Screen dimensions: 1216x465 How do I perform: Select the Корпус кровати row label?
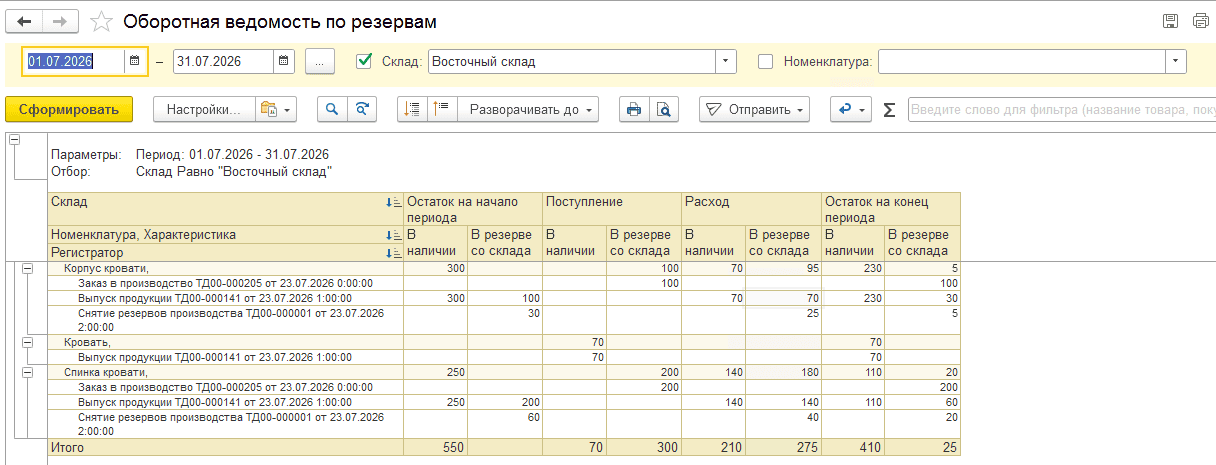tap(106, 268)
